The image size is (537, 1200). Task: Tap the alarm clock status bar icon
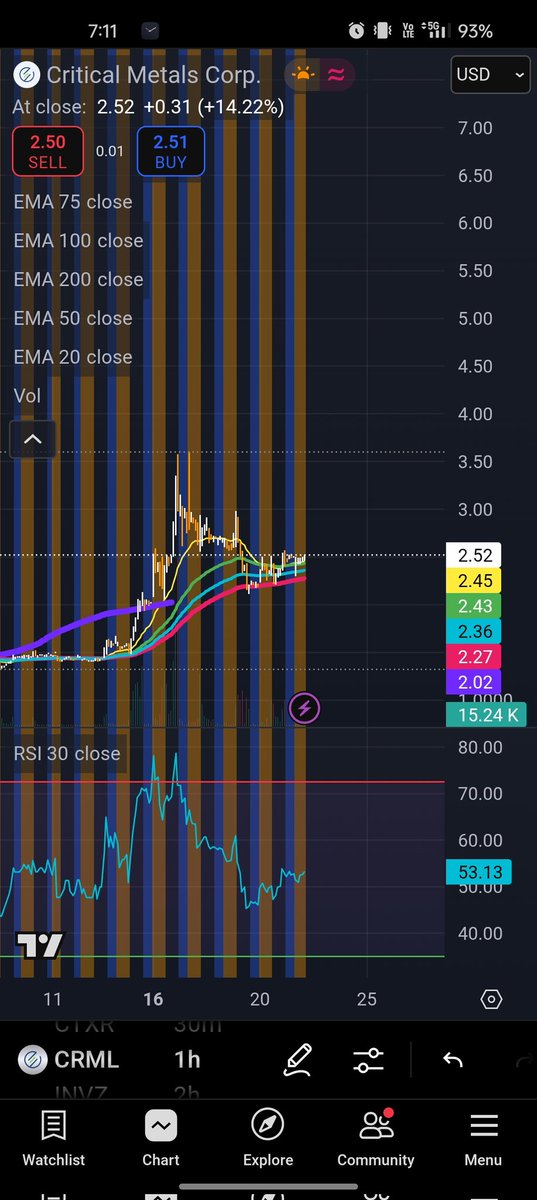356,31
